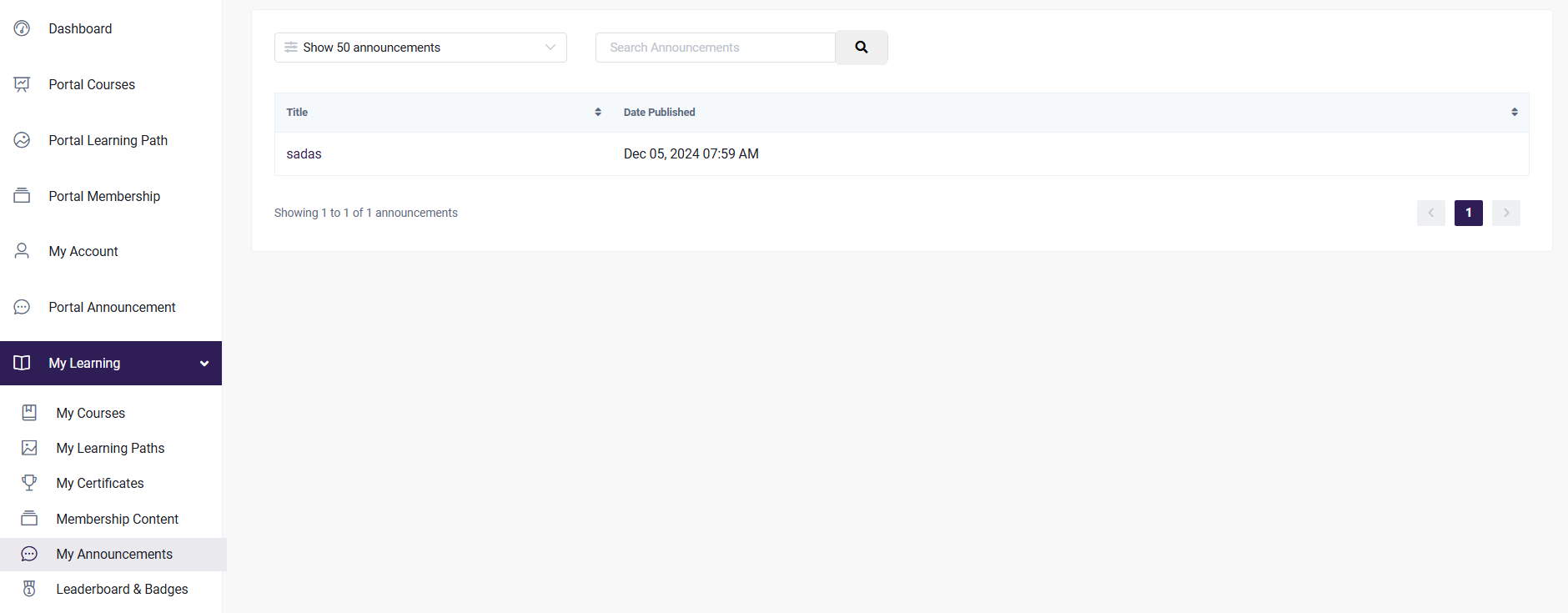Click the Showing 1 to 1 of 1 text

(x=366, y=213)
